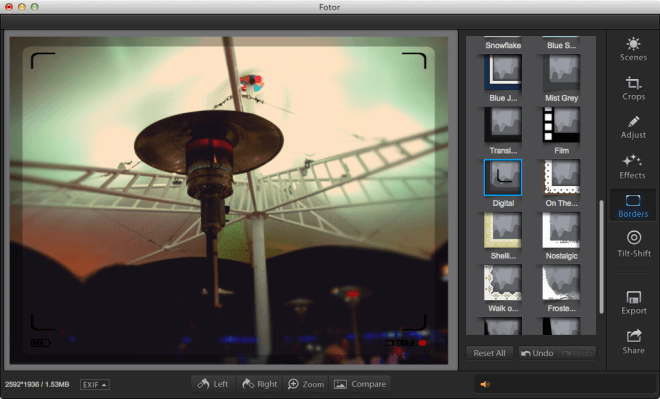Click the borders list scrollbar
The image size is (660, 399).
(x=601, y=257)
